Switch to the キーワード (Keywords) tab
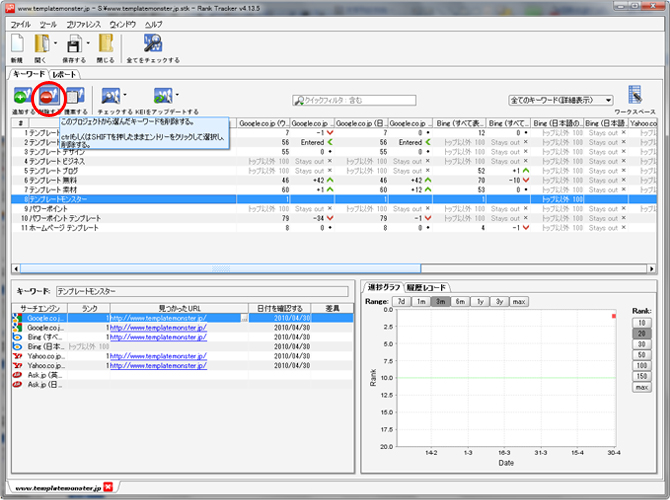Screen dimensions: 670x500 [x=29, y=74]
